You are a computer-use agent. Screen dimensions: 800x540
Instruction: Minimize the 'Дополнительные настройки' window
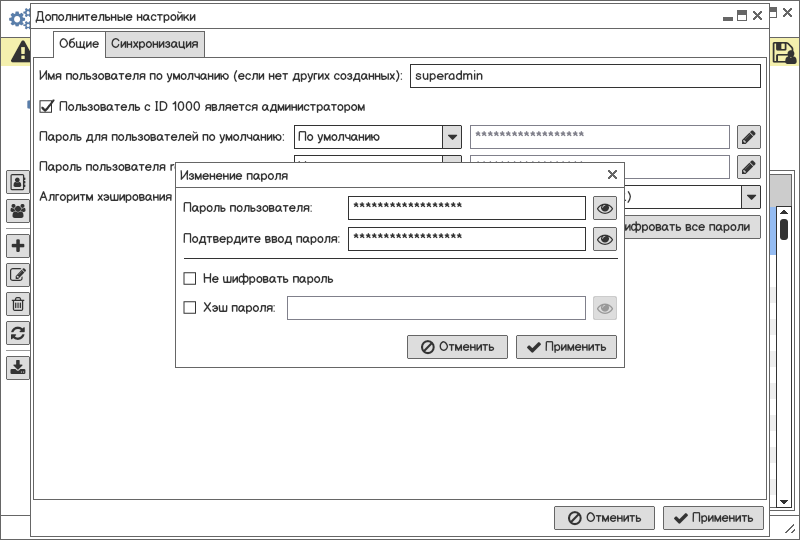(x=728, y=18)
